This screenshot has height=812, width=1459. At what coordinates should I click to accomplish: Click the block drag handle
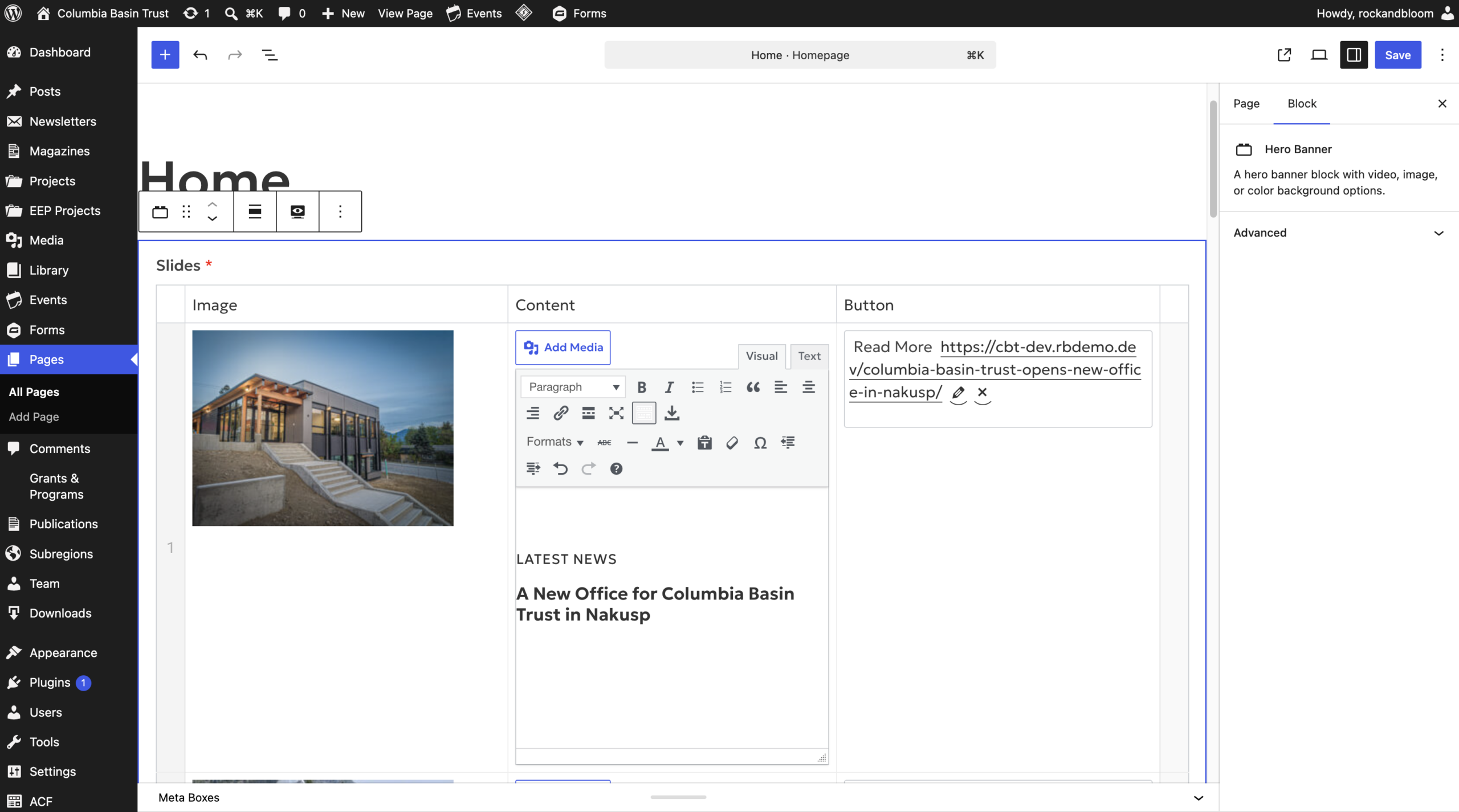point(186,212)
